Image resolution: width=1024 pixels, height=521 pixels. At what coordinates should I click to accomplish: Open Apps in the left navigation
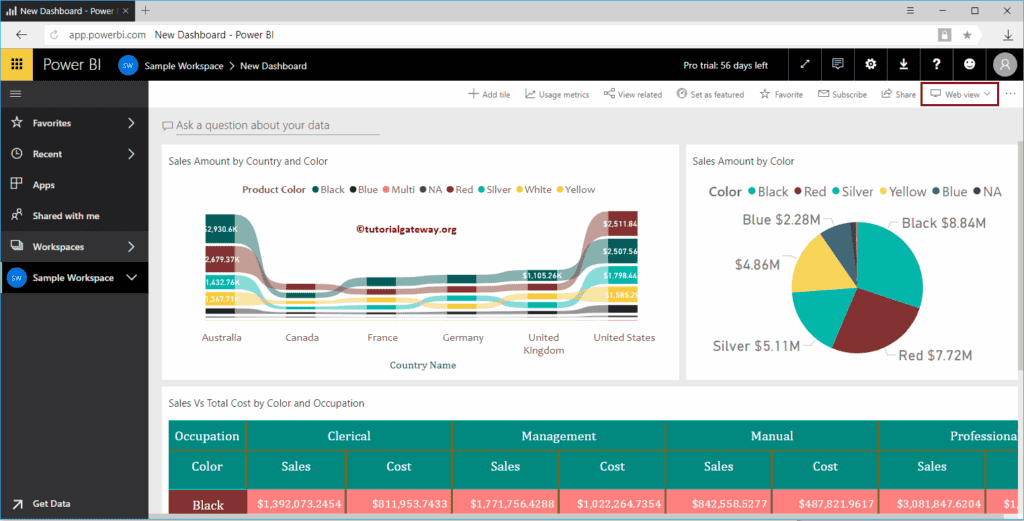click(43, 185)
